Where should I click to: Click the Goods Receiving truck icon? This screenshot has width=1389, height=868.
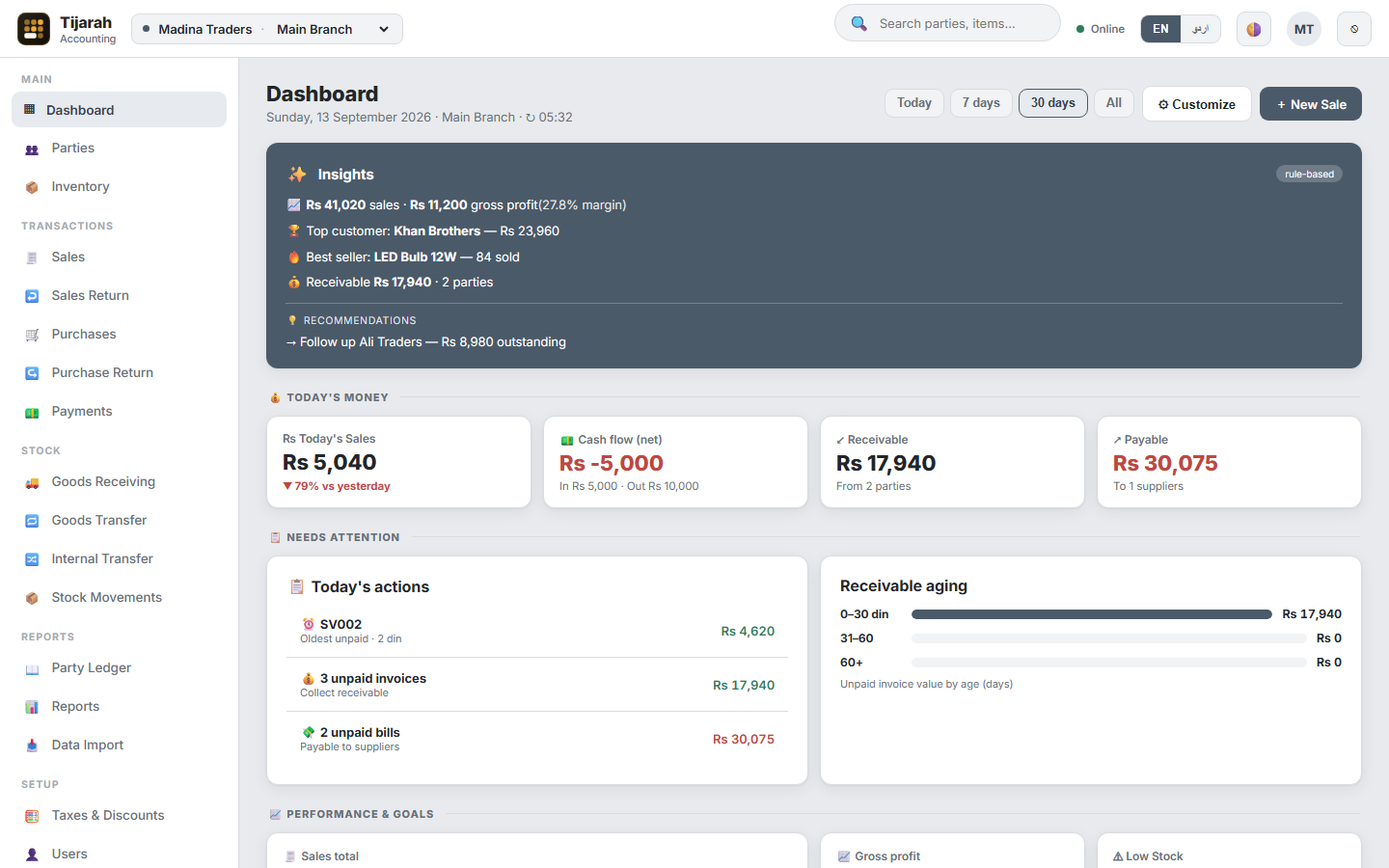coord(32,482)
